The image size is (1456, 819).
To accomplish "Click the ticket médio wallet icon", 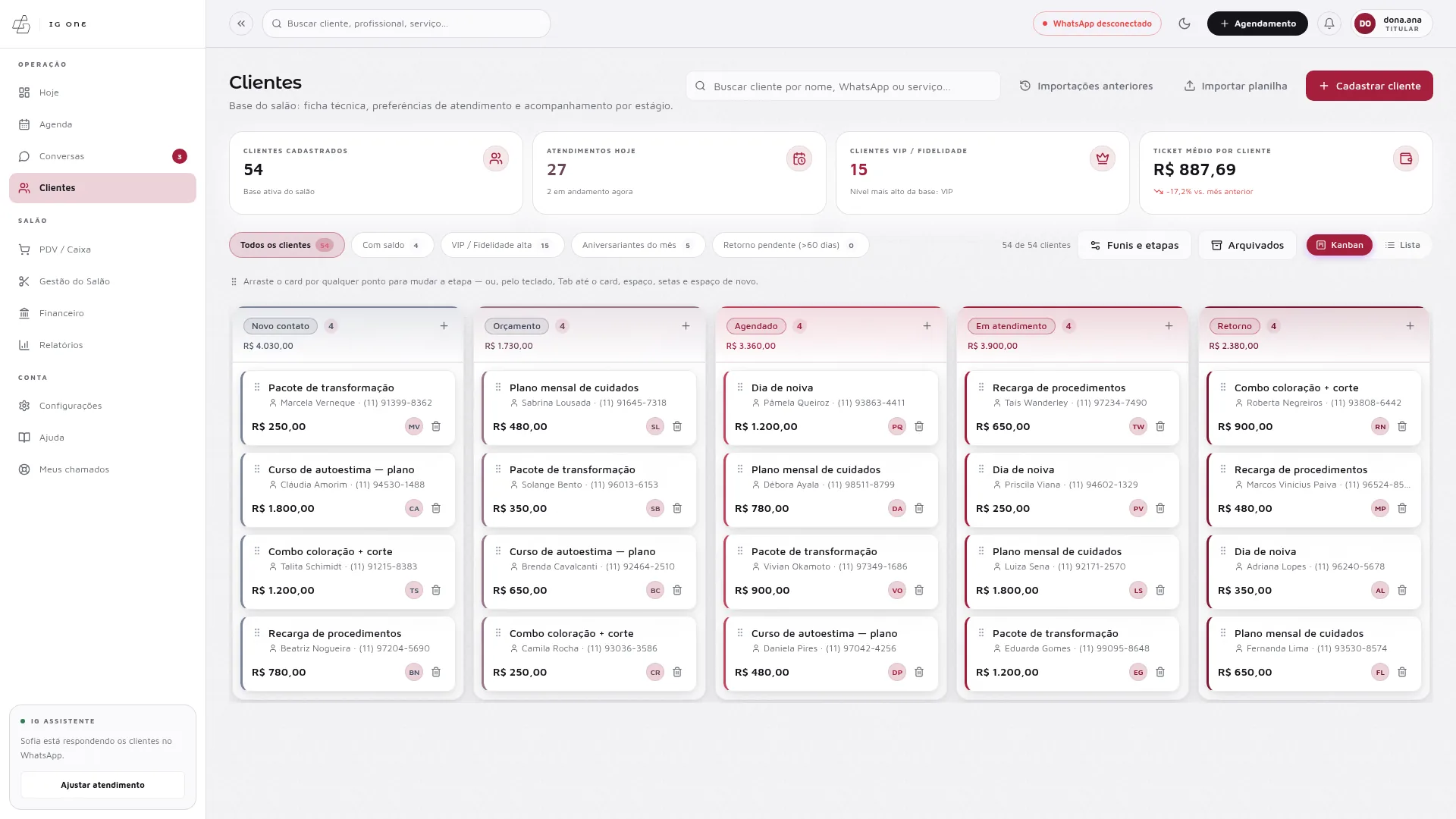I will (1406, 158).
